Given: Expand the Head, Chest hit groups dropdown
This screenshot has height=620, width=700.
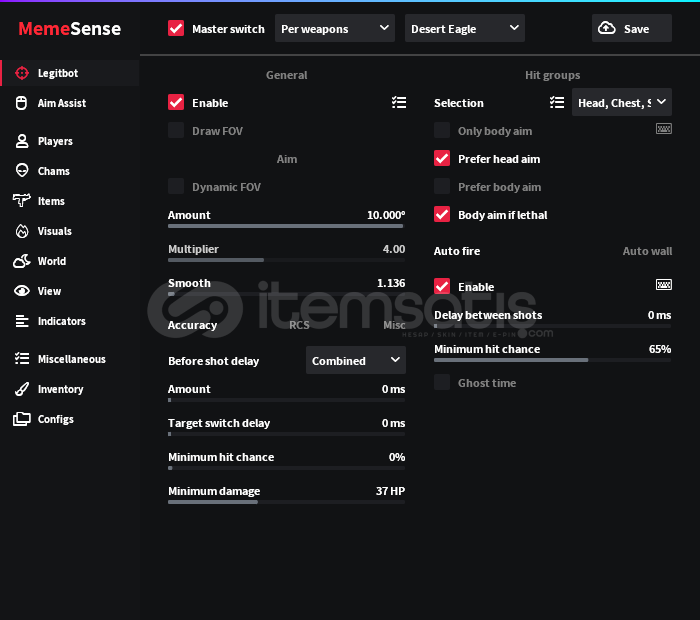Looking at the screenshot, I should click(622, 102).
